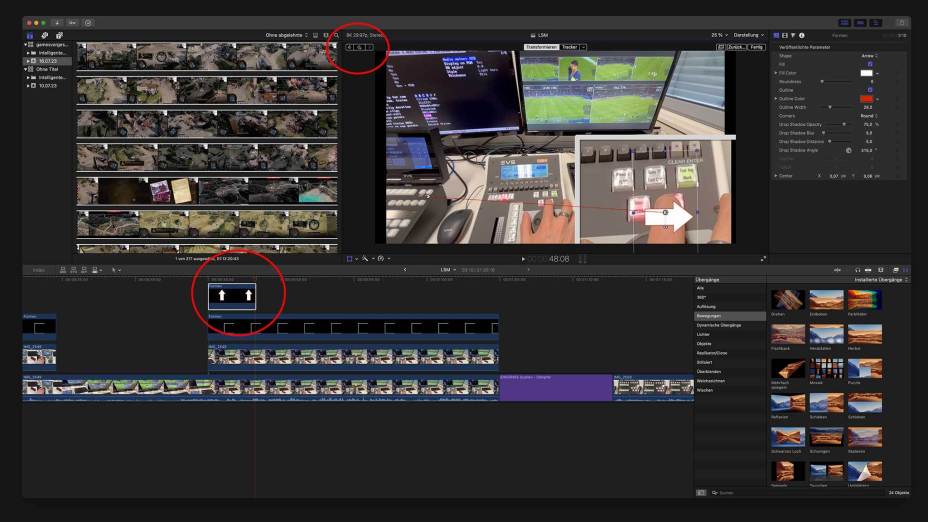Click the Fertig button in the viewer
The image size is (928, 522).
[757, 47]
